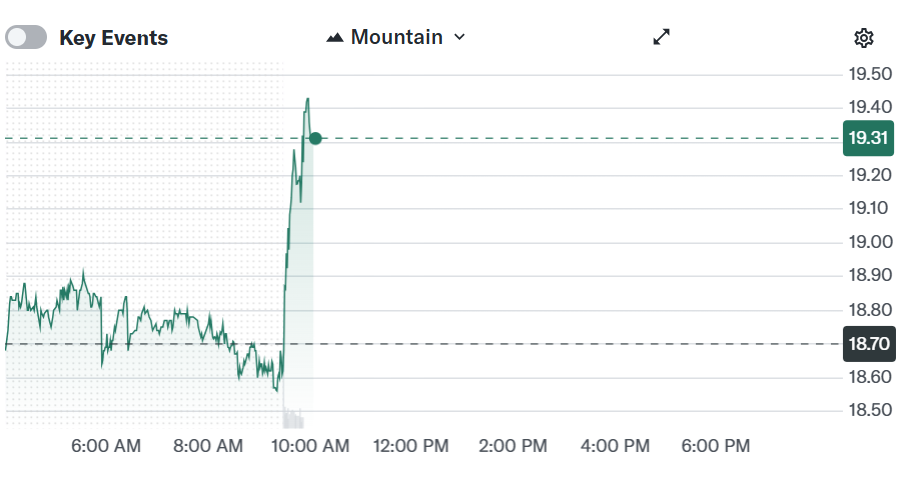
Task: Click the 8:00 AM time axis label
Action: (208, 446)
